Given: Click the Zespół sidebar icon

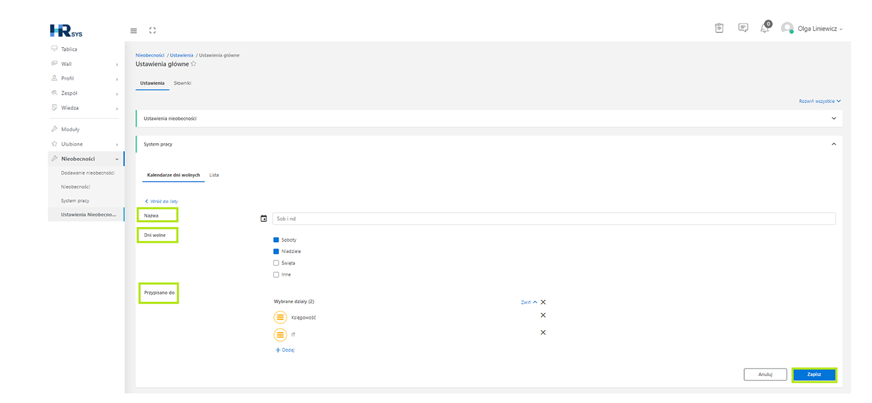Looking at the screenshot, I should coord(54,93).
